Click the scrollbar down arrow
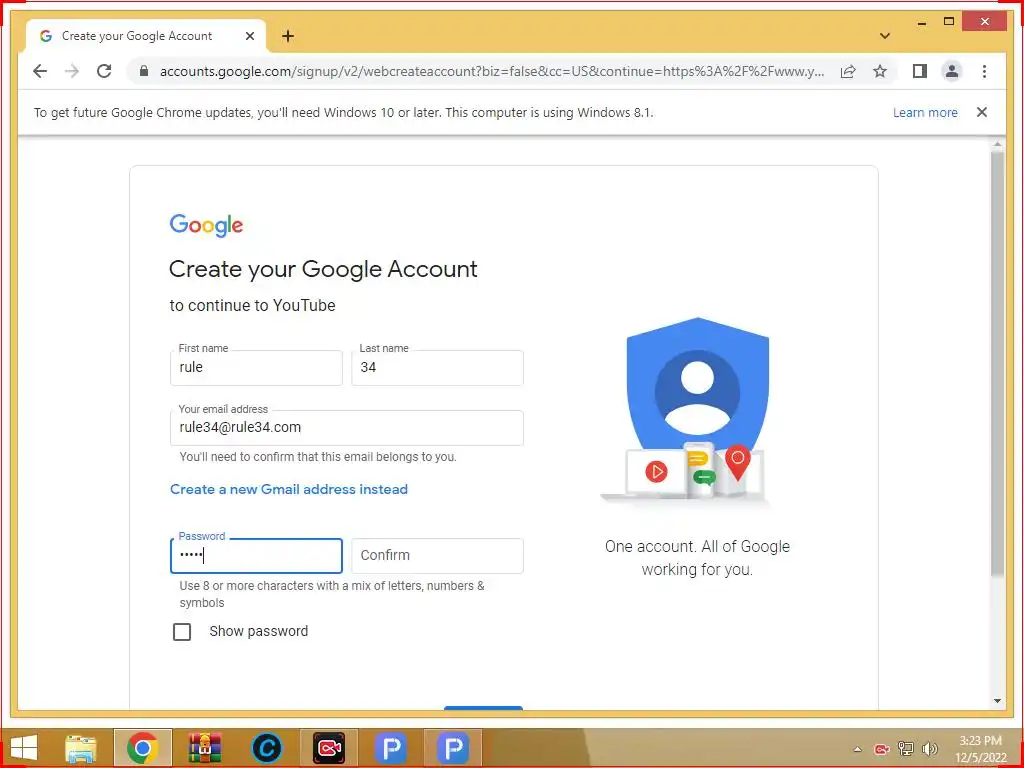The width and height of the screenshot is (1024, 768). coord(997,701)
